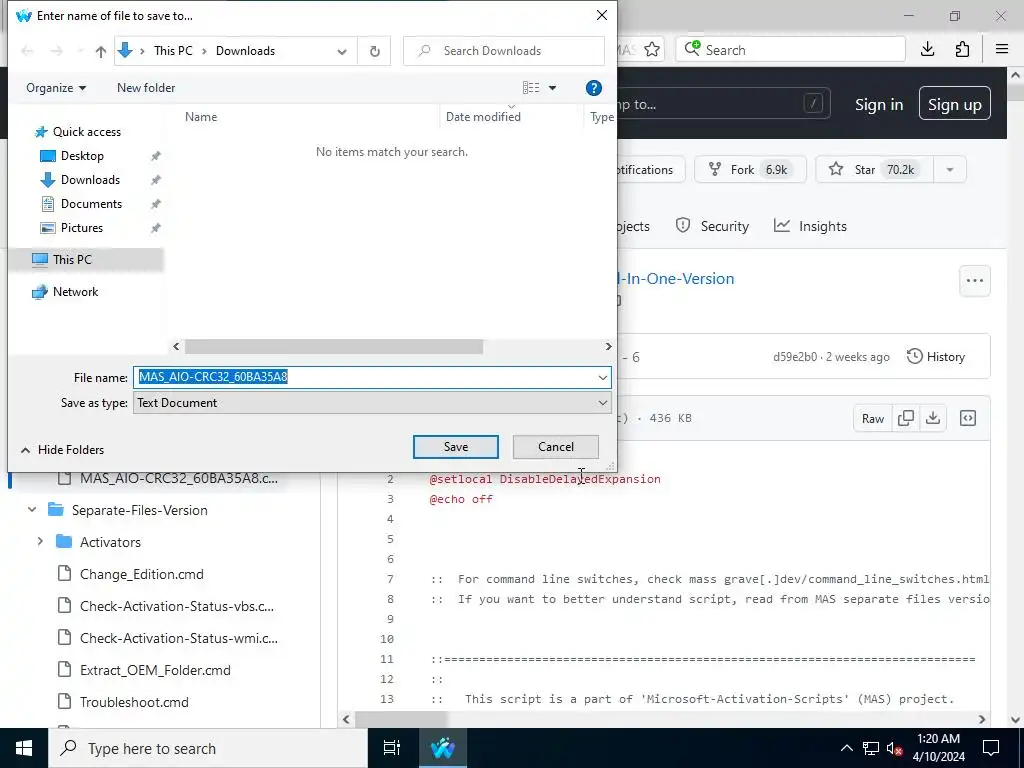Open the view options dropdown arrow

(x=552, y=88)
